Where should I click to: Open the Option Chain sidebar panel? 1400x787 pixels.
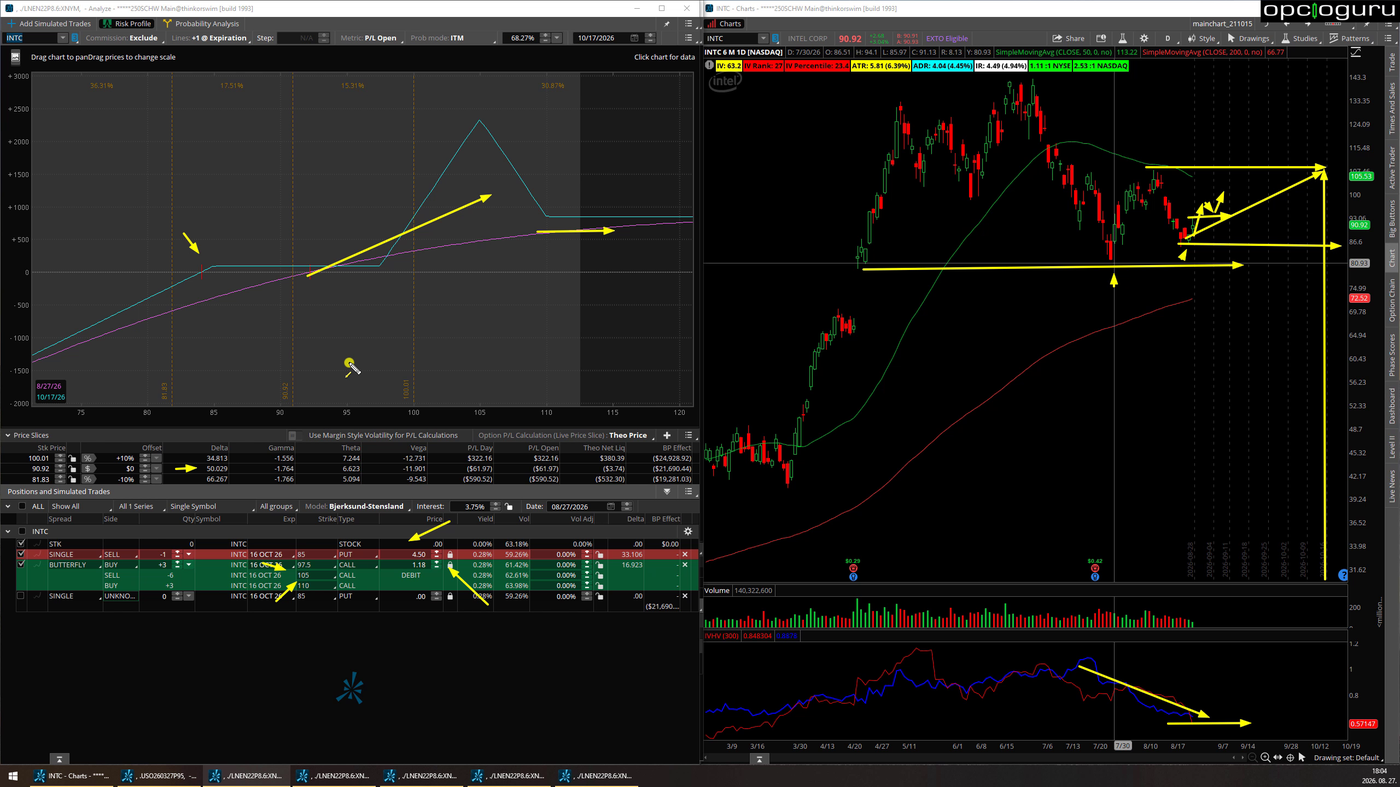1391,301
